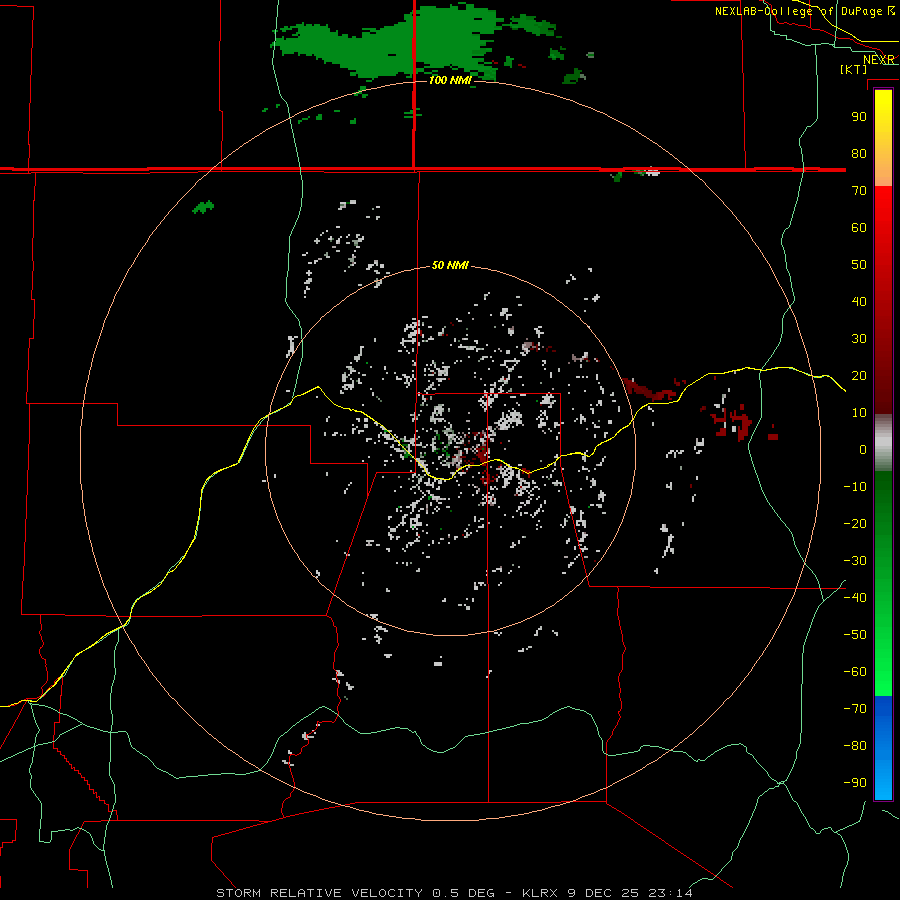Click the 50 value on velocity scale

tap(859, 265)
